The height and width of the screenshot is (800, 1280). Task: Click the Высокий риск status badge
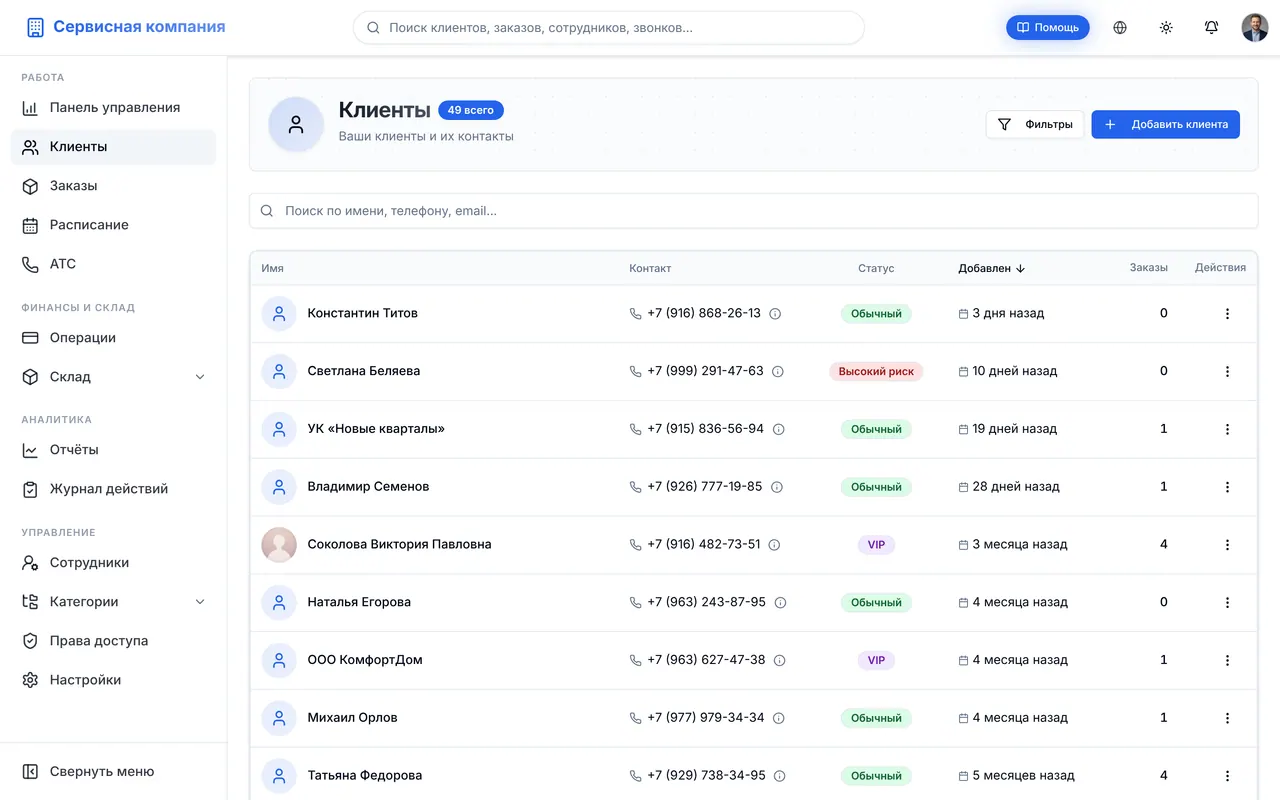point(876,371)
